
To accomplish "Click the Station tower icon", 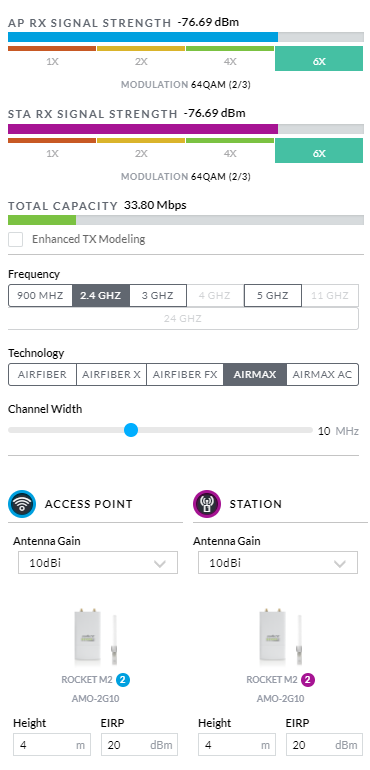I will [x=207, y=504].
